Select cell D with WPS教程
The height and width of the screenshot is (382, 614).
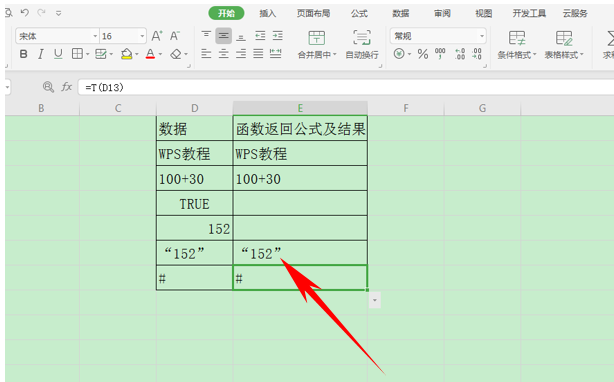(195, 153)
